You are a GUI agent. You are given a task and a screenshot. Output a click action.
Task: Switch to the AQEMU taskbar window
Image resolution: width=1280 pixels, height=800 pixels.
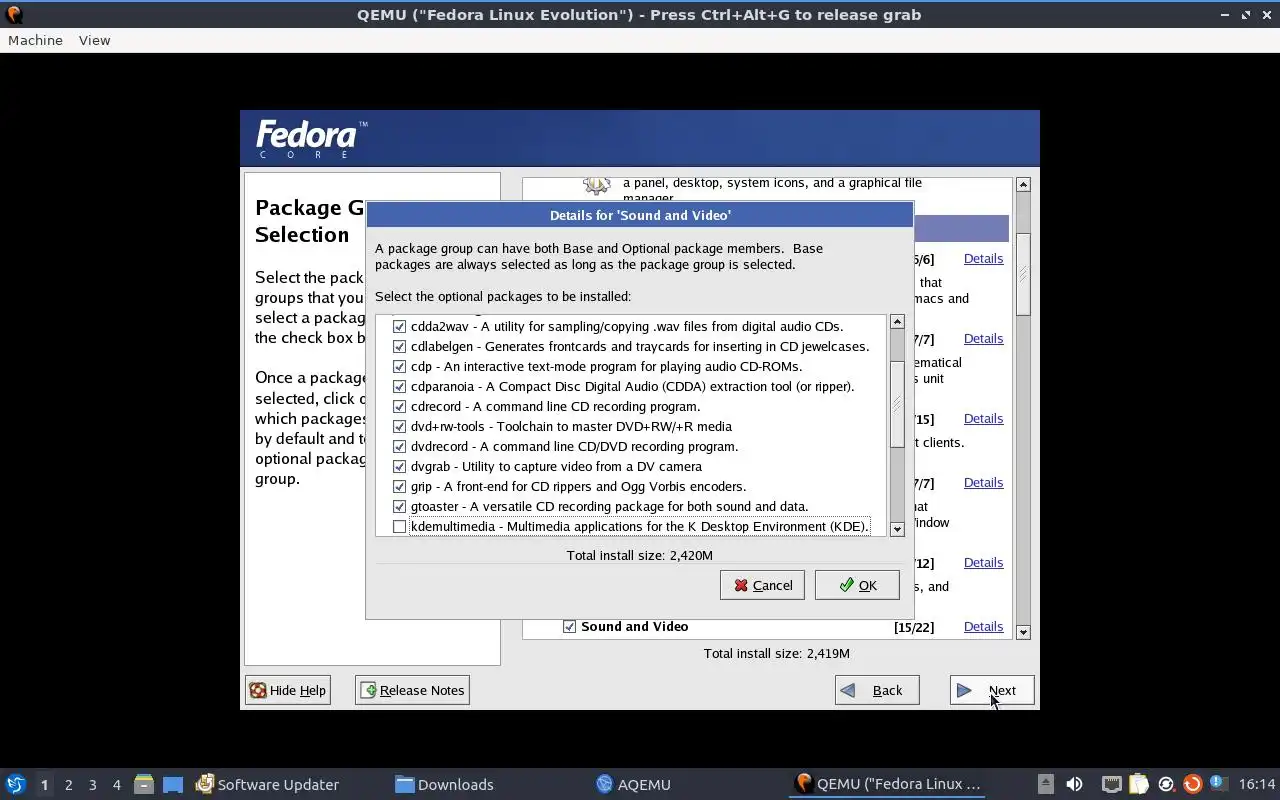pyautogui.click(x=634, y=784)
